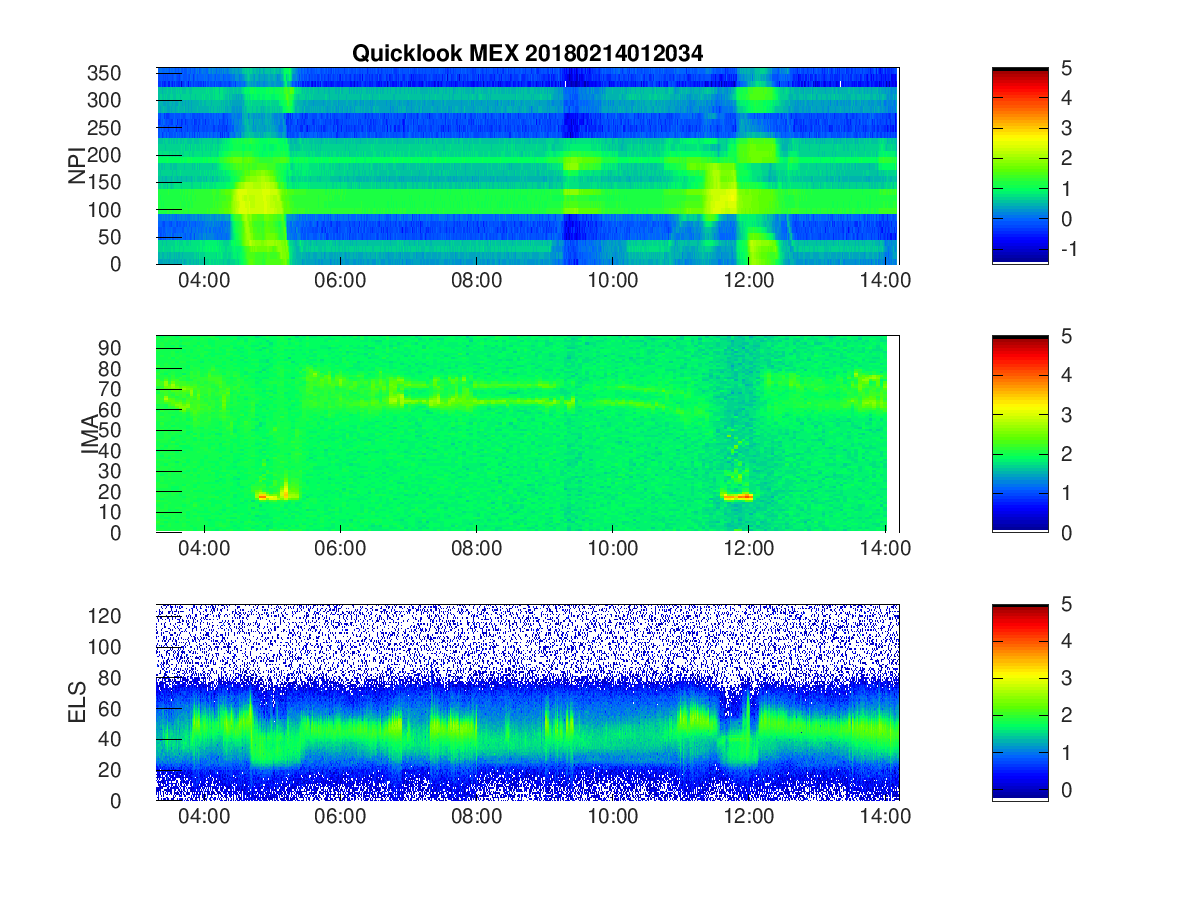
Task: Select the NPI panel colorbar
Action: pyautogui.click(x=1020, y=166)
